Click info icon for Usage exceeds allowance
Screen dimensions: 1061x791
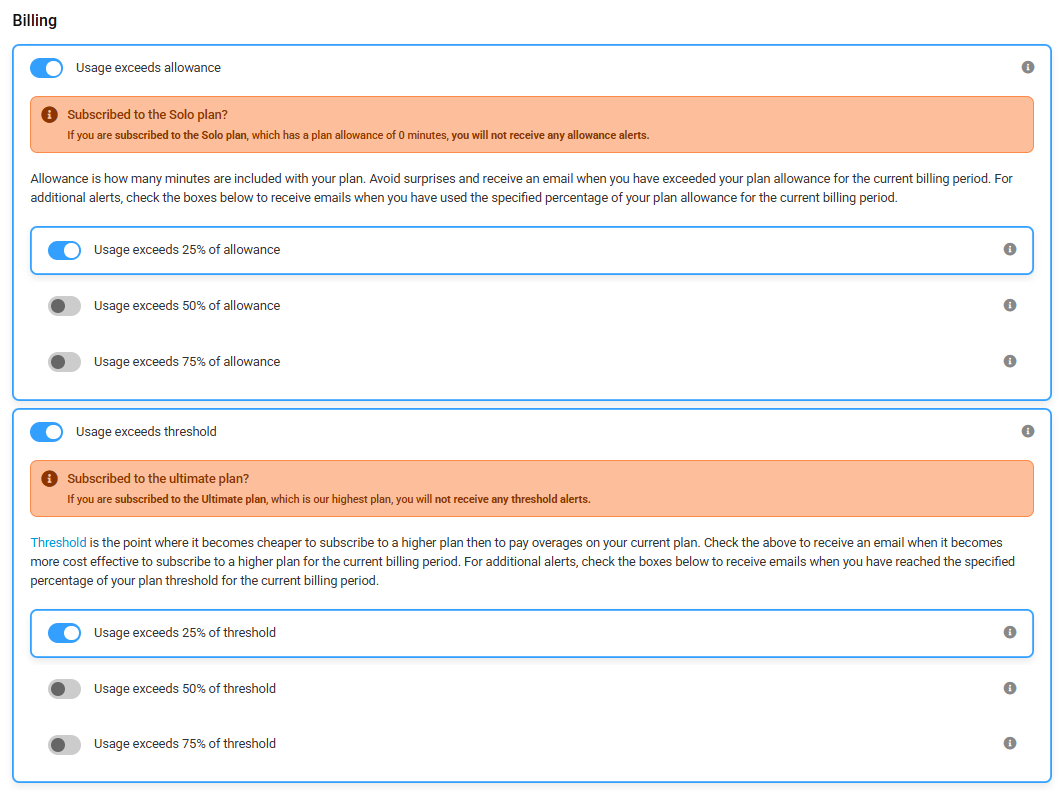point(1027,67)
